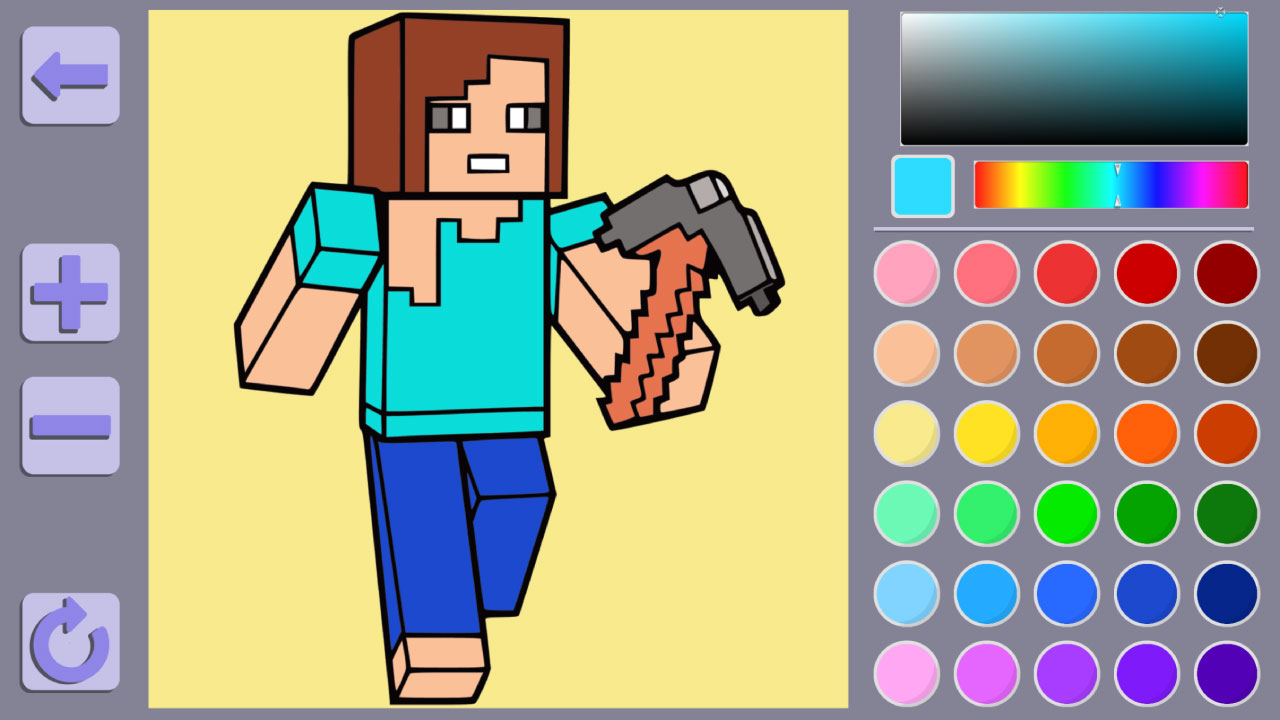Select the dark brown palette color

point(1226,353)
